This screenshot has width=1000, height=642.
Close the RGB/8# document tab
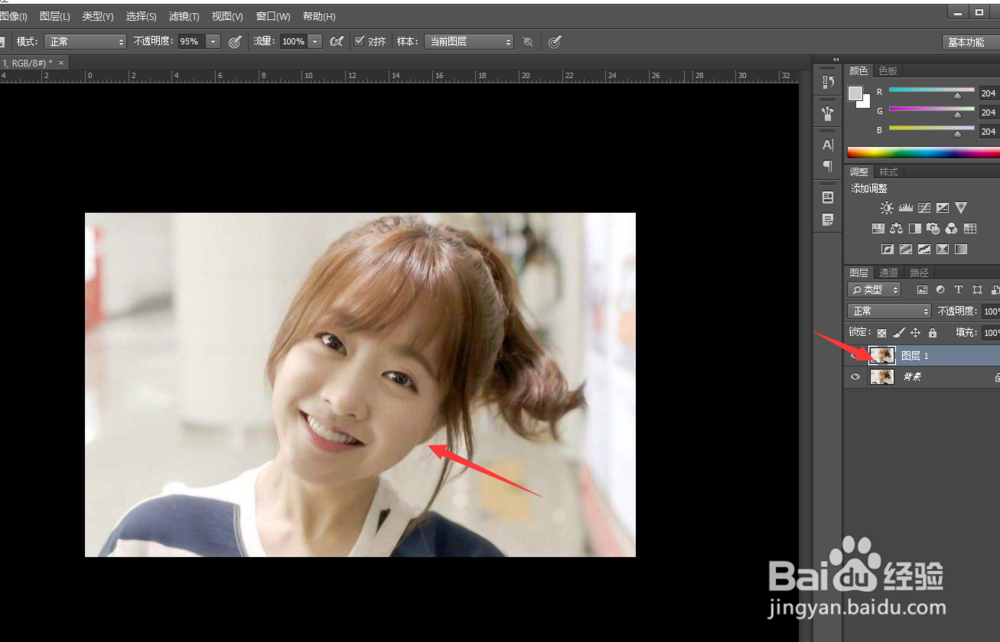pyautogui.click(x=61, y=62)
